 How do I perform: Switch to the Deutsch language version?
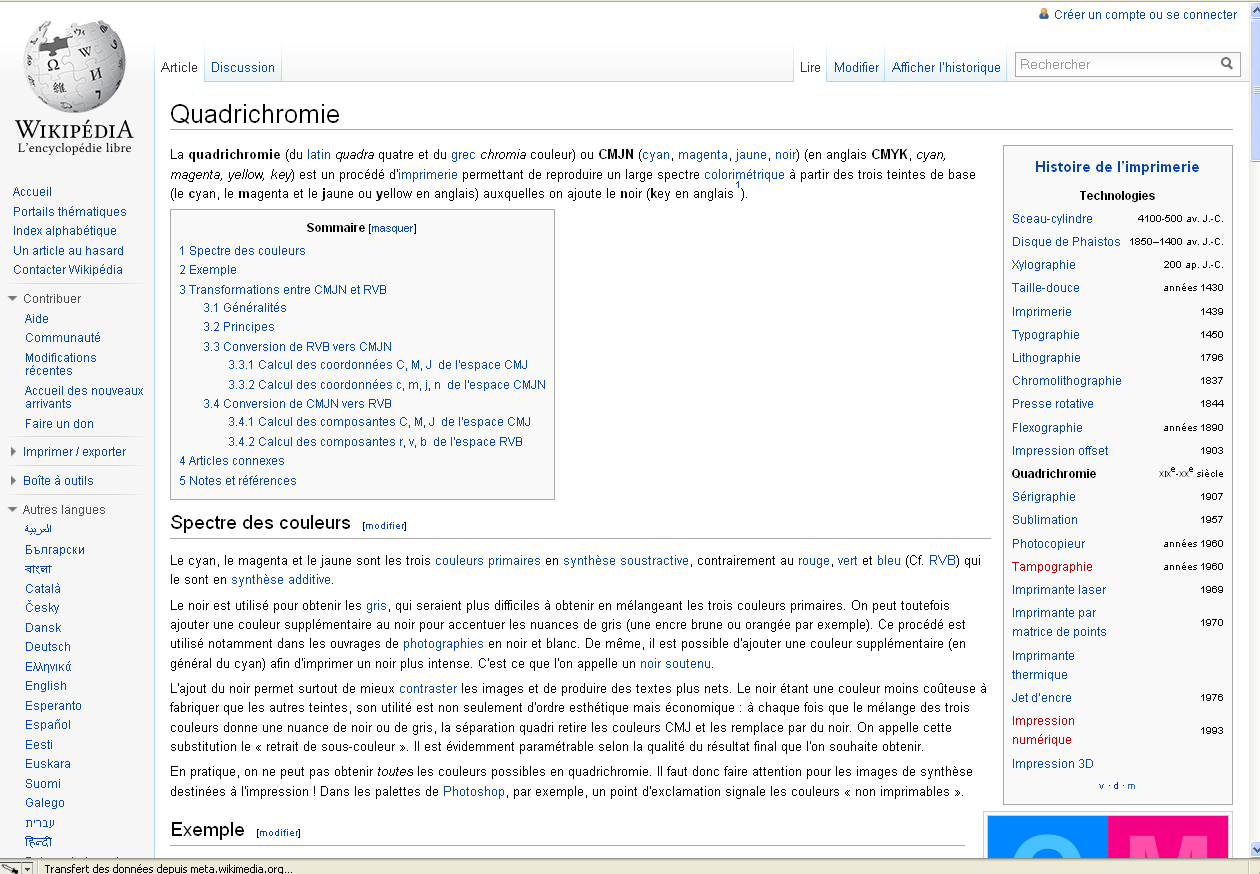(x=48, y=647)
